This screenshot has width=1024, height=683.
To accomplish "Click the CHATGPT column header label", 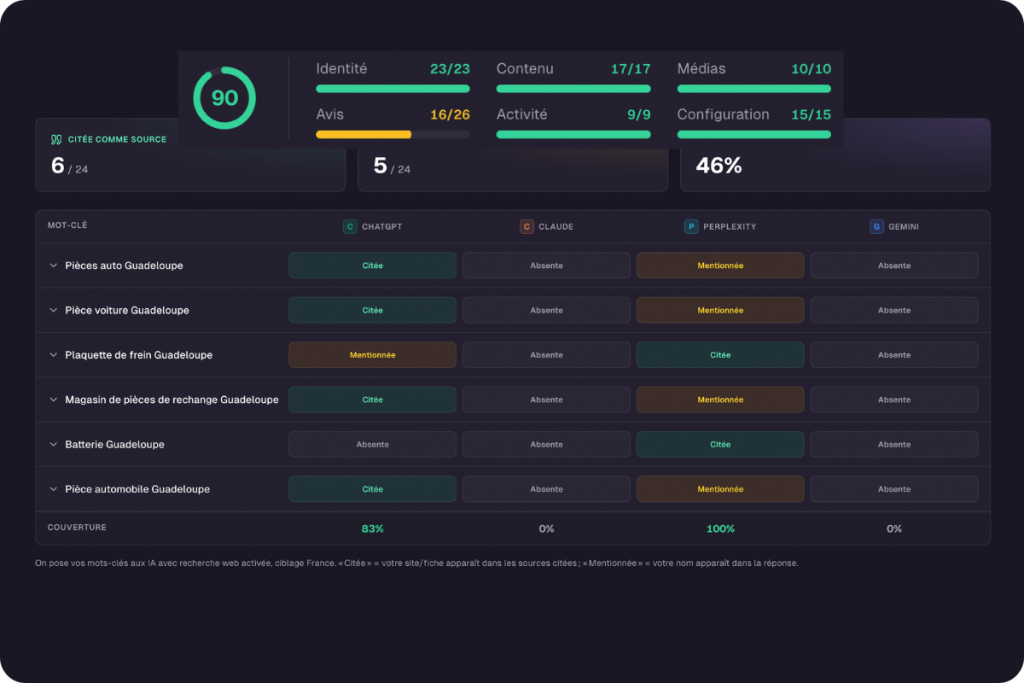I will [382, 227].
